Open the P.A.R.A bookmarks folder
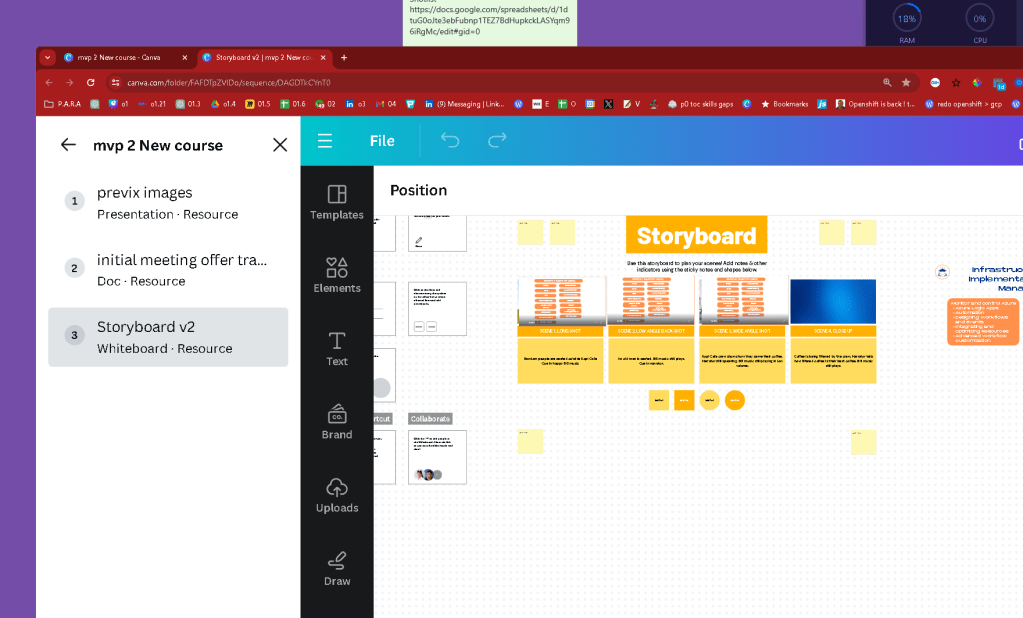Viewport: 1023px width, 618px height. (x=63, y=104)
